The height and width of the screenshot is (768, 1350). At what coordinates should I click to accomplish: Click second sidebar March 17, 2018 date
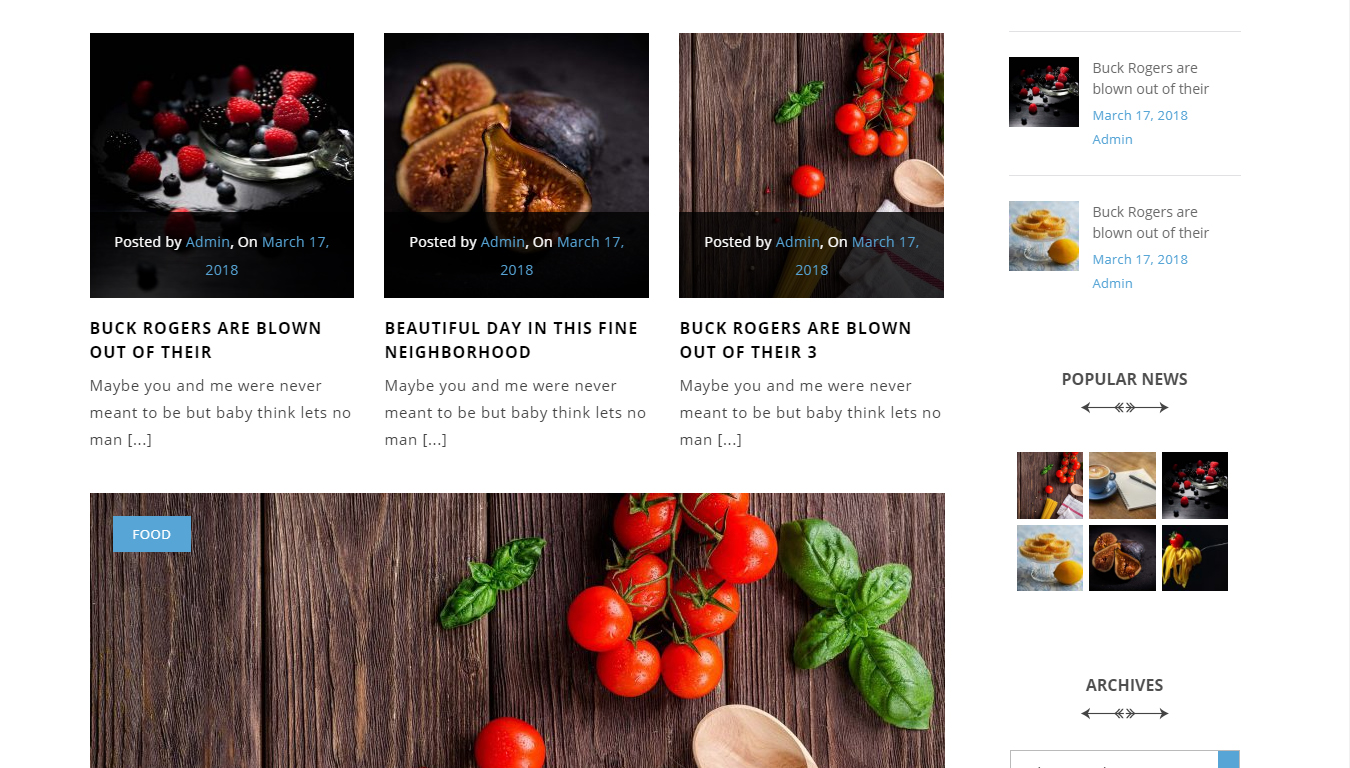pos(1140,259)
